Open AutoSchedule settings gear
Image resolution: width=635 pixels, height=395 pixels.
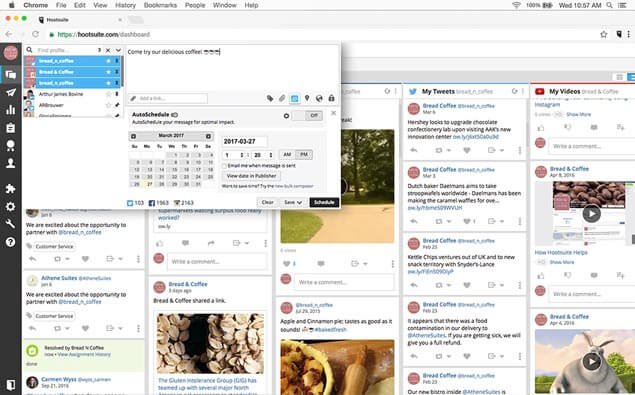pos(286,116)
